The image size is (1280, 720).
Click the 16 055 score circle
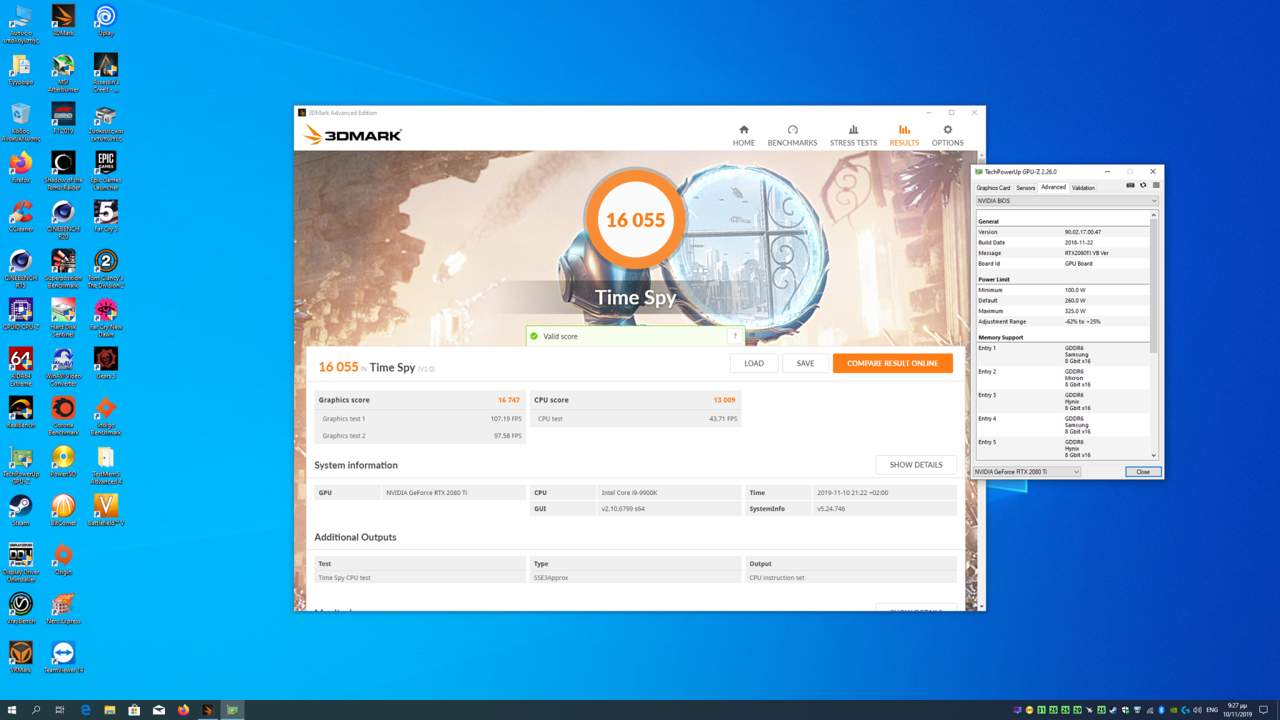[635, 220]
